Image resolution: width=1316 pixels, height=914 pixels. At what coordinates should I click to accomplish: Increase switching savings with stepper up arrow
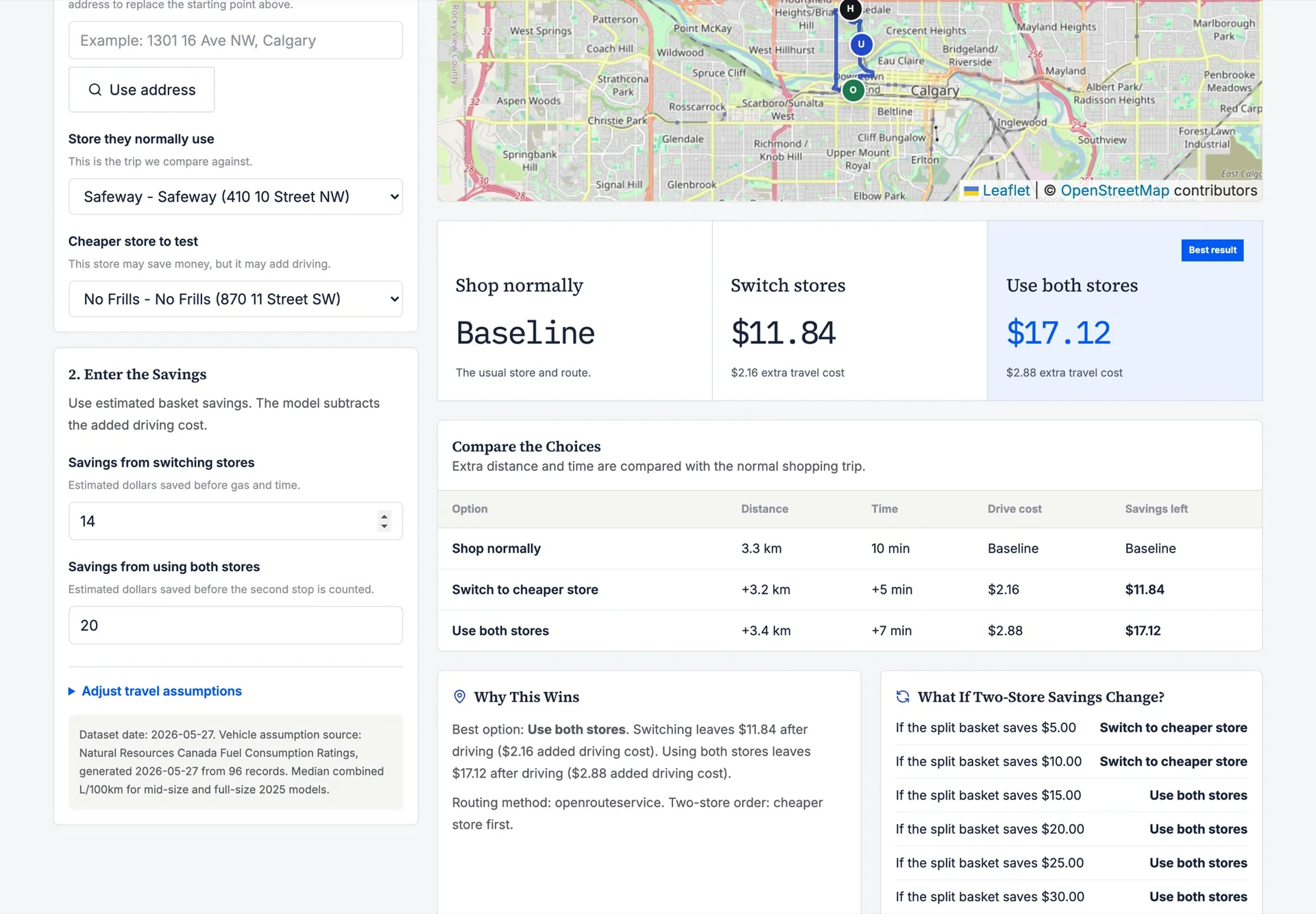point(384,516)
